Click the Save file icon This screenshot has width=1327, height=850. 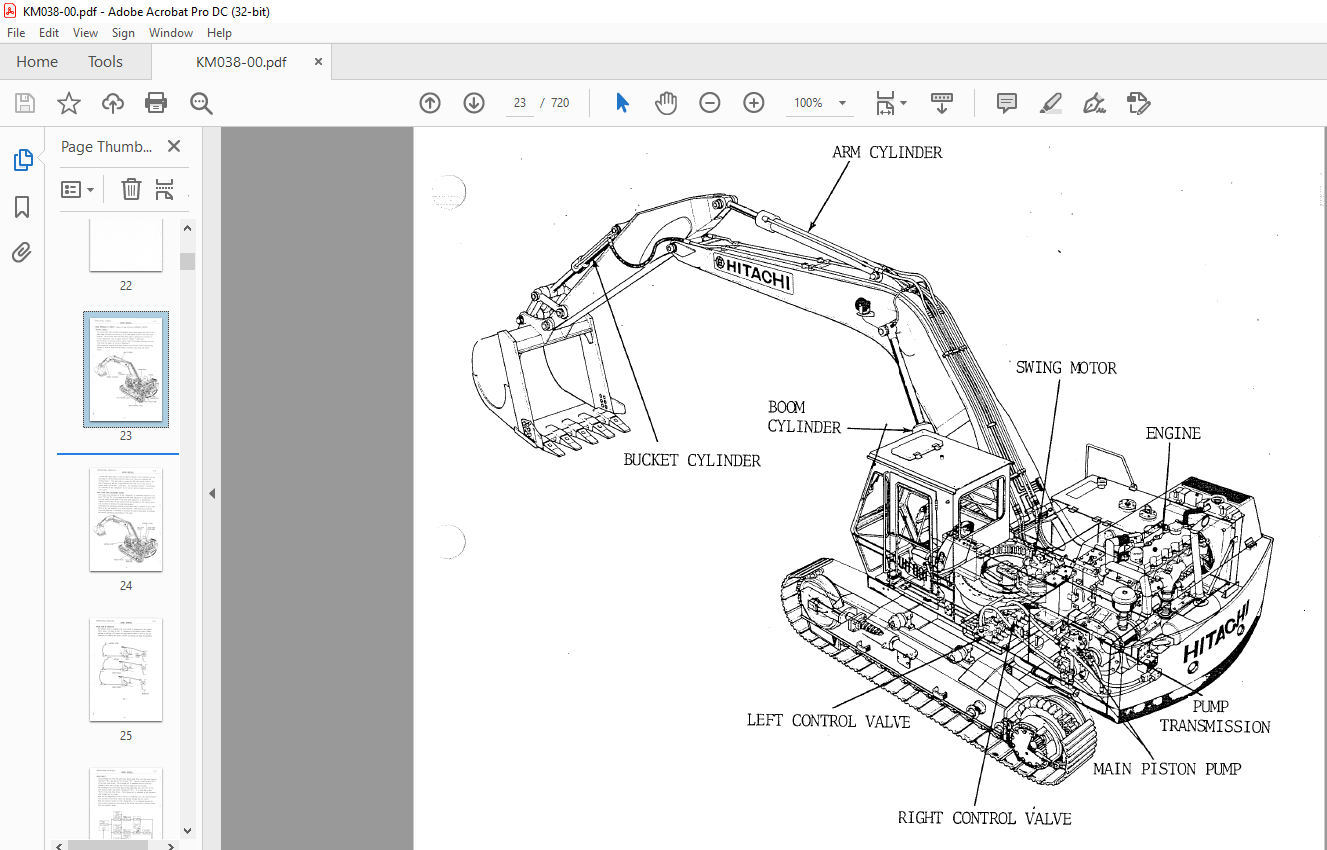coord(25,103)
